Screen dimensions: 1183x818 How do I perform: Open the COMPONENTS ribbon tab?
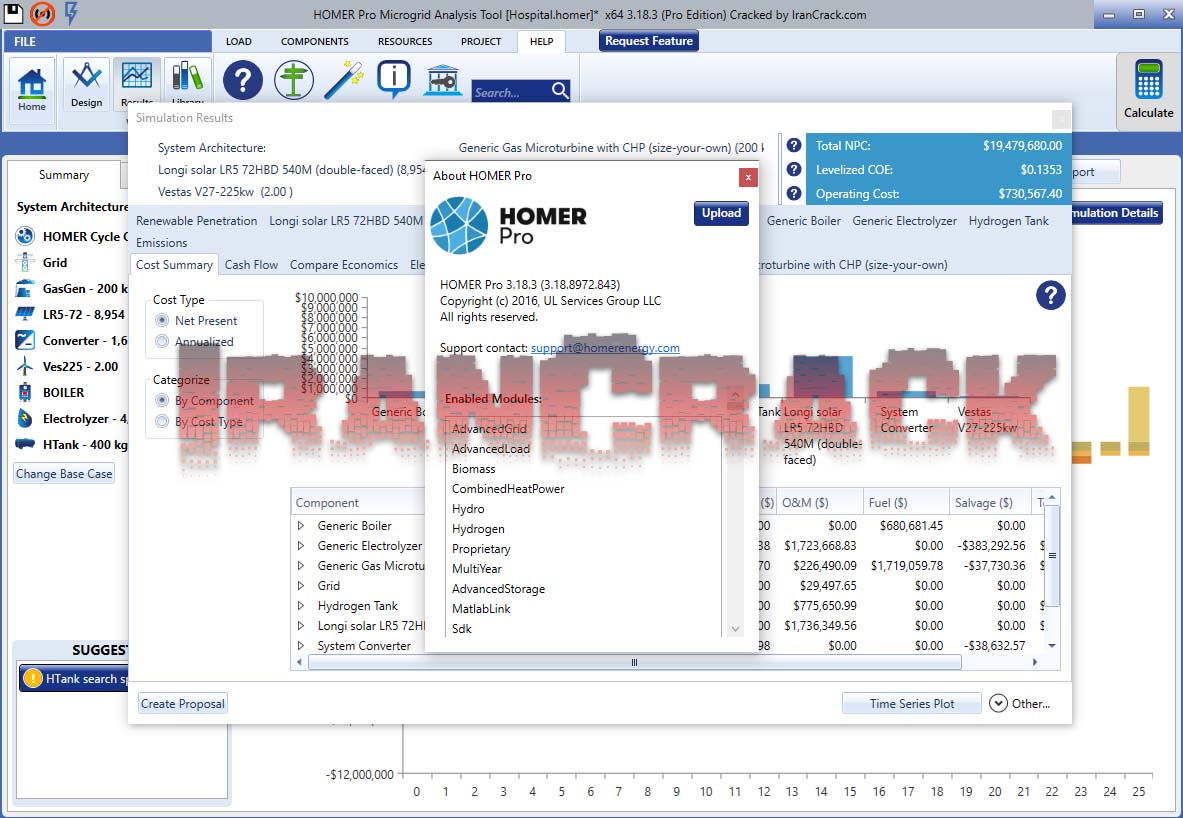tap(314, 41)
